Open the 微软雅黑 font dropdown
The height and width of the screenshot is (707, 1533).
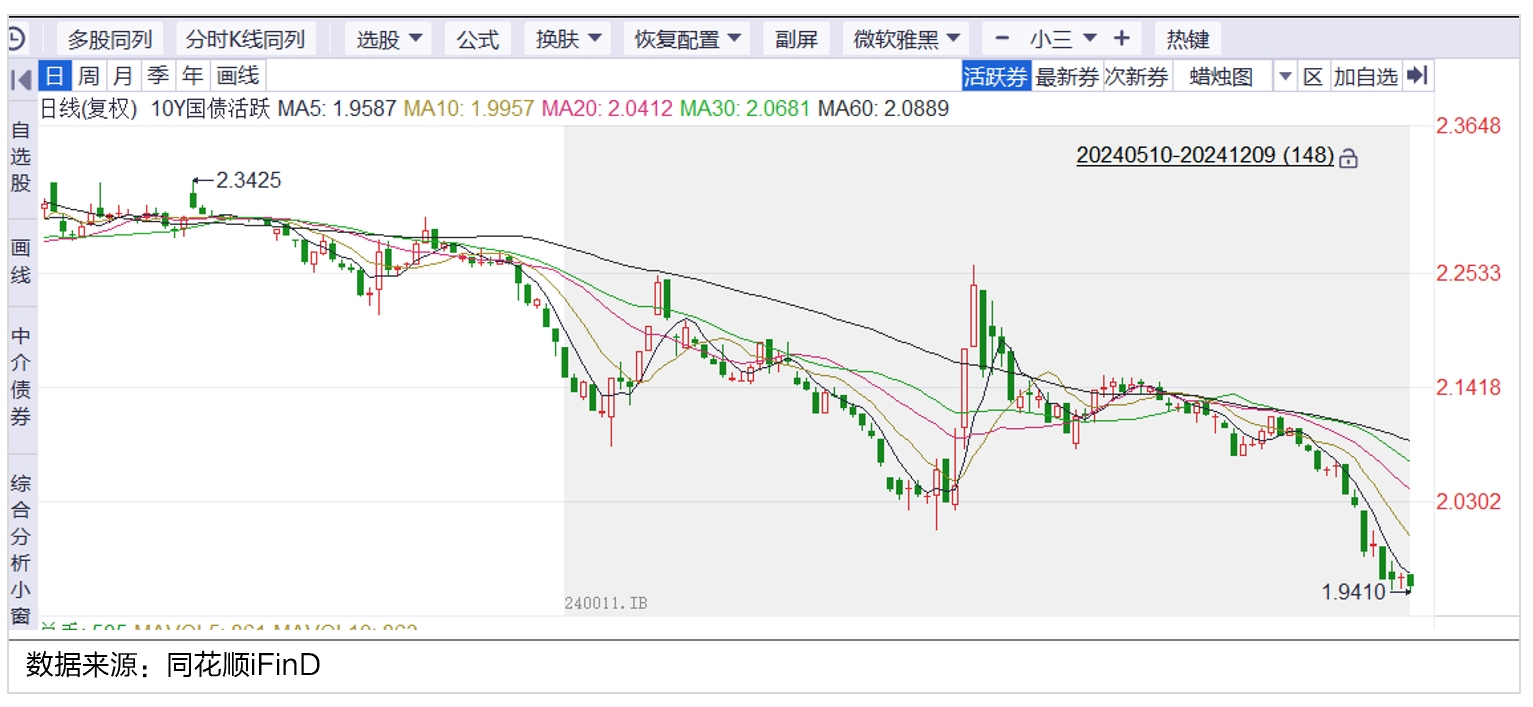tap(906, 39)
